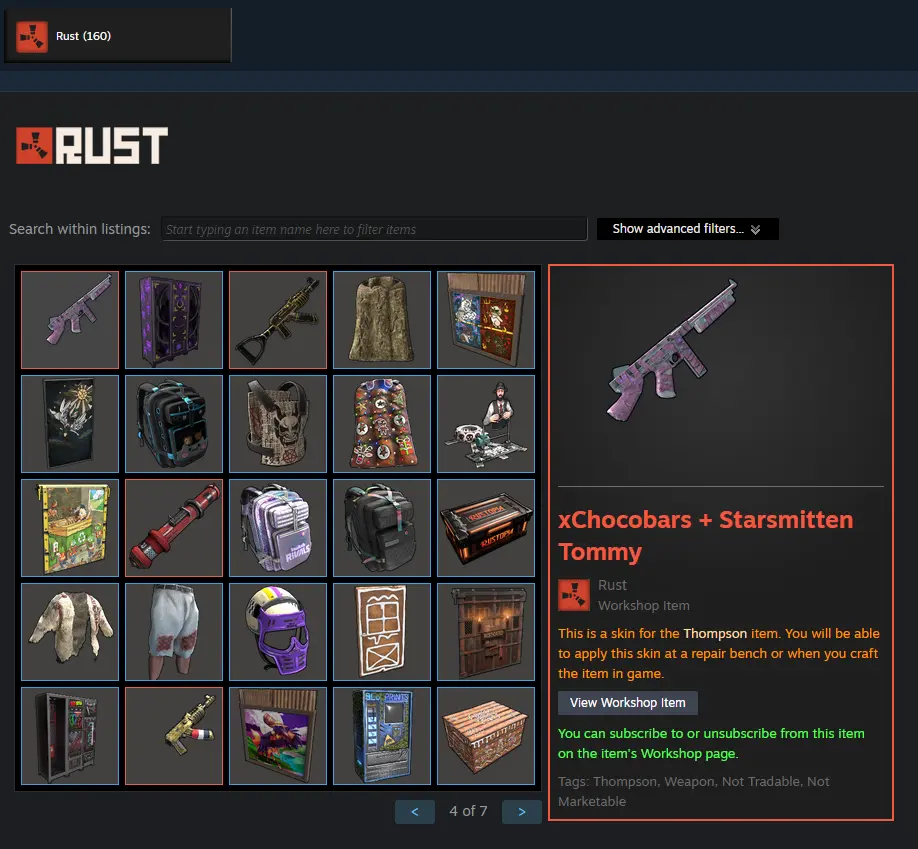Go to next inventory page
The width and height of the screenshot is (918, 849).
coord(522,812)
